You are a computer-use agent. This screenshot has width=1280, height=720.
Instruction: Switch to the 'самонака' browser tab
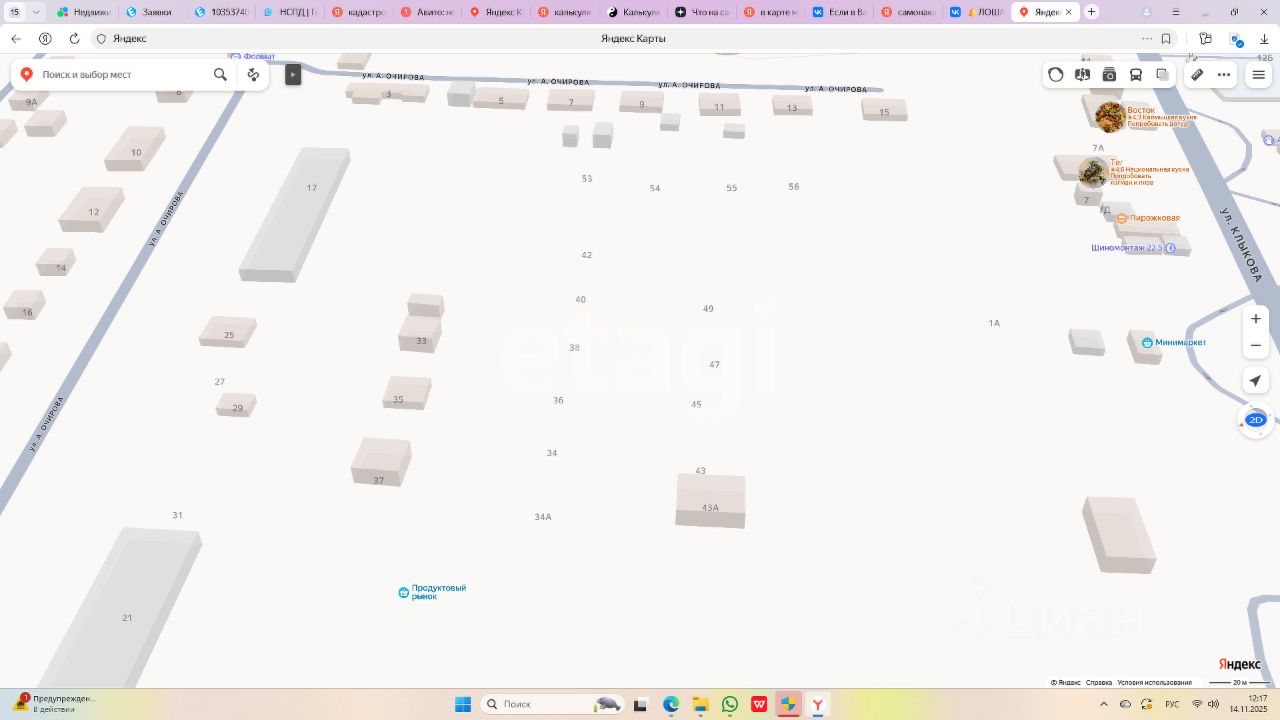tap(908, 12)
